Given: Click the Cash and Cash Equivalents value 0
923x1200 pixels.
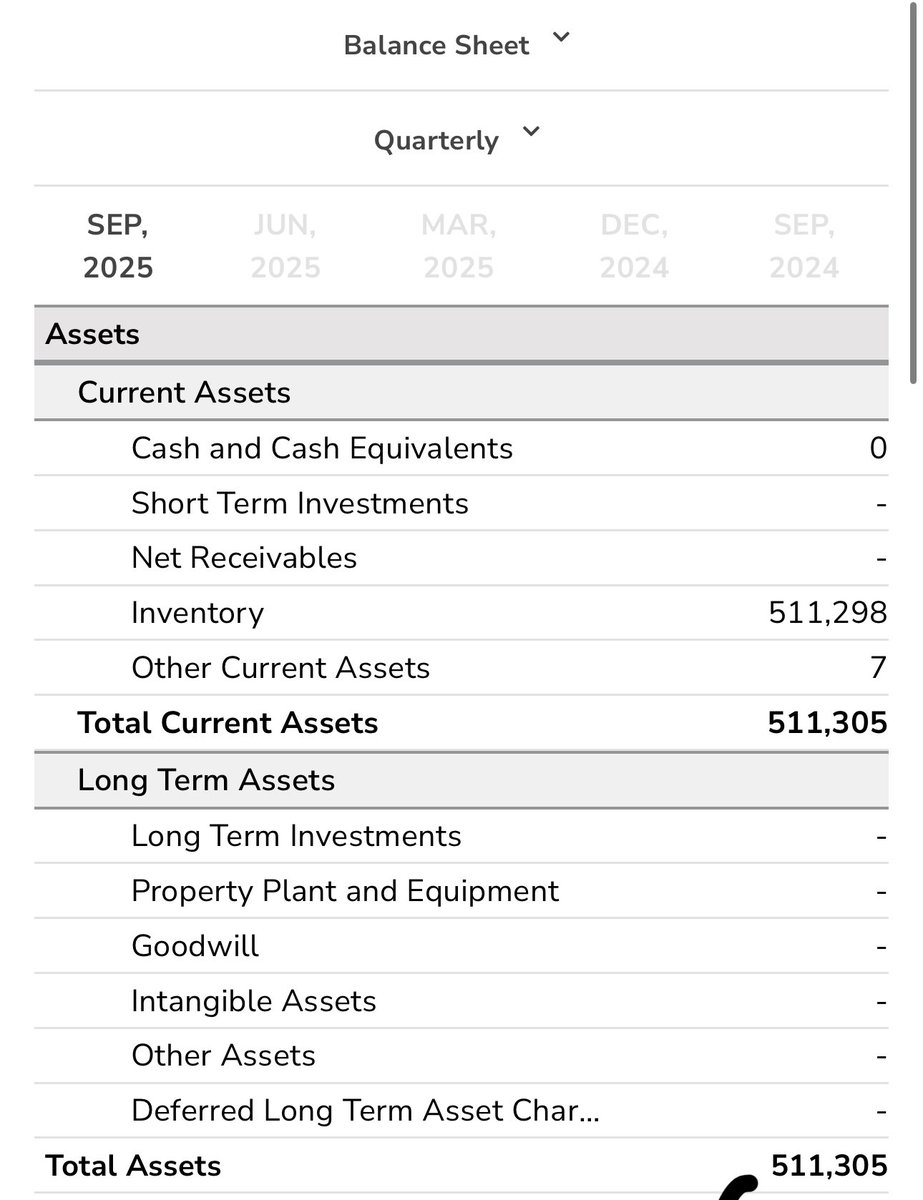Looking at the screenshot, I should pos(878,448).
